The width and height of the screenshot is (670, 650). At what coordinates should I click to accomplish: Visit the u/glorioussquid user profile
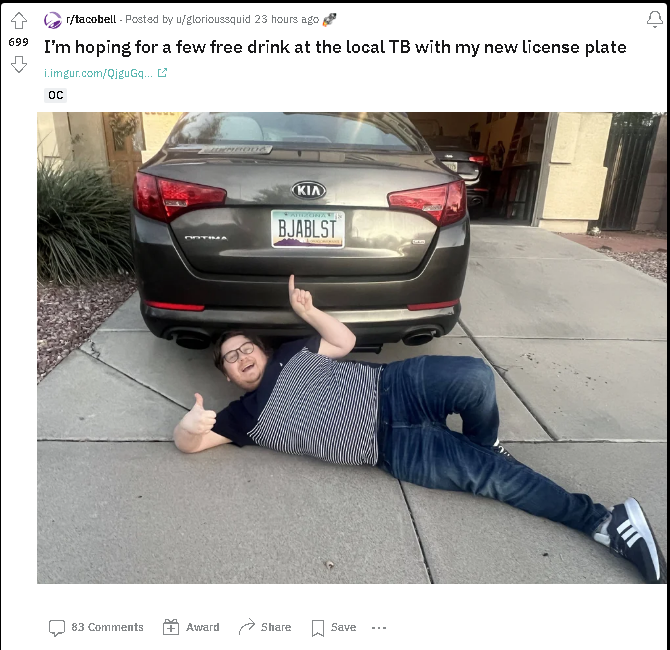click(x=213, y=20)
